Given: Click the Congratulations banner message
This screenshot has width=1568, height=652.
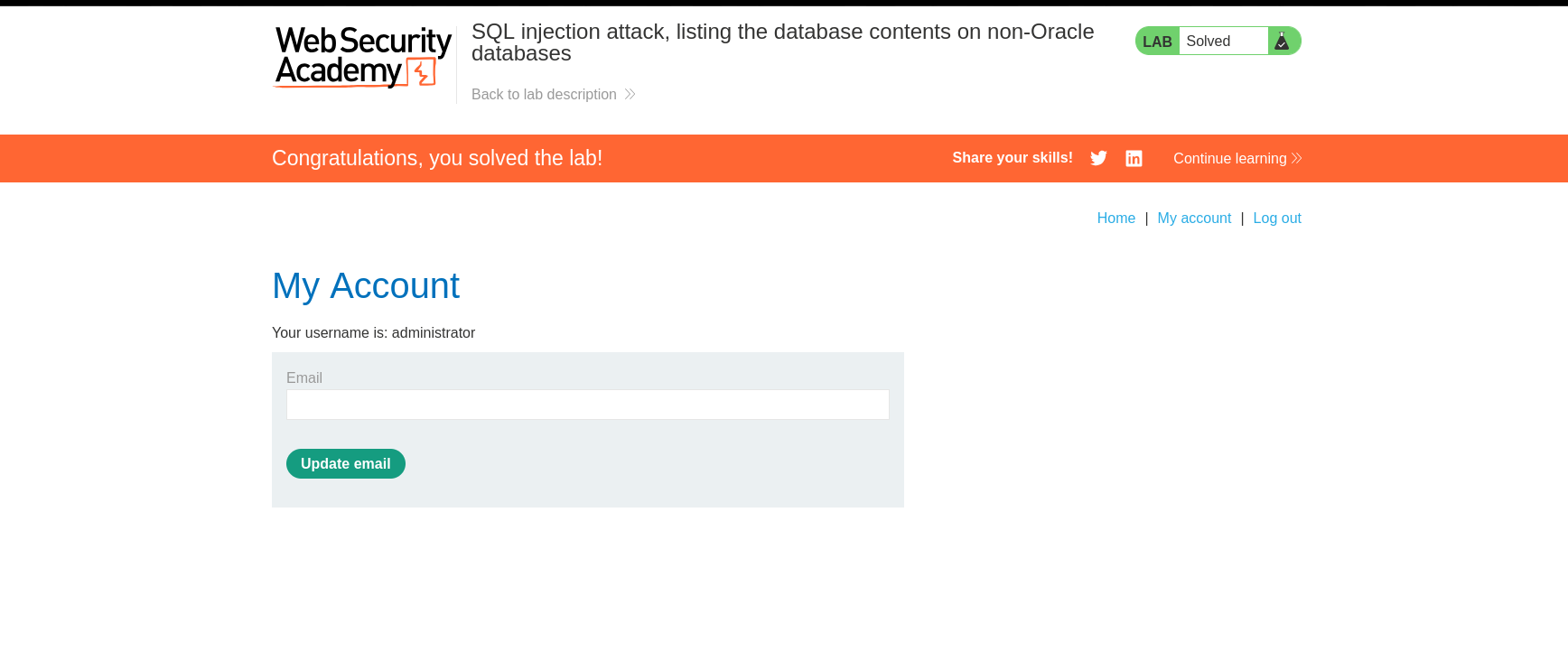Looking at the screenshot, I should [x=437, y=158].
